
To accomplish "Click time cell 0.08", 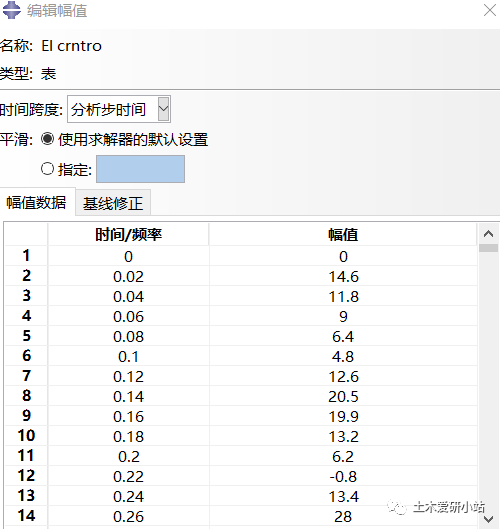I will coord(128,336).
